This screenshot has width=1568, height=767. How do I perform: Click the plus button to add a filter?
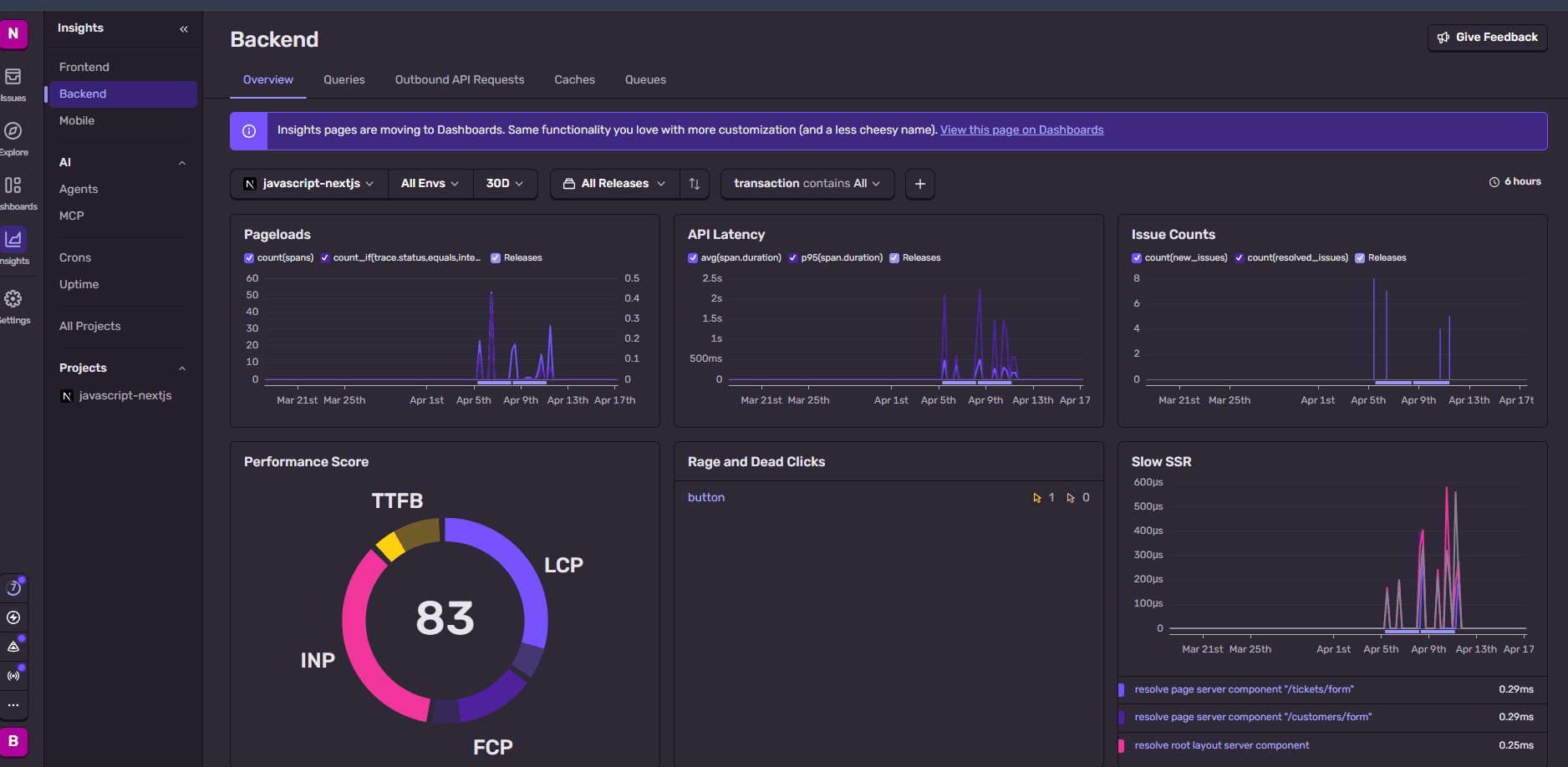[x=919, y=184]
